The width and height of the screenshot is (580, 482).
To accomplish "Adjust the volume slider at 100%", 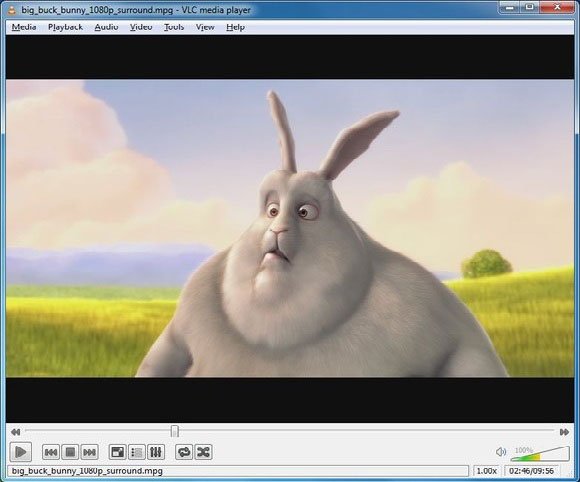I will click(540, 454).
